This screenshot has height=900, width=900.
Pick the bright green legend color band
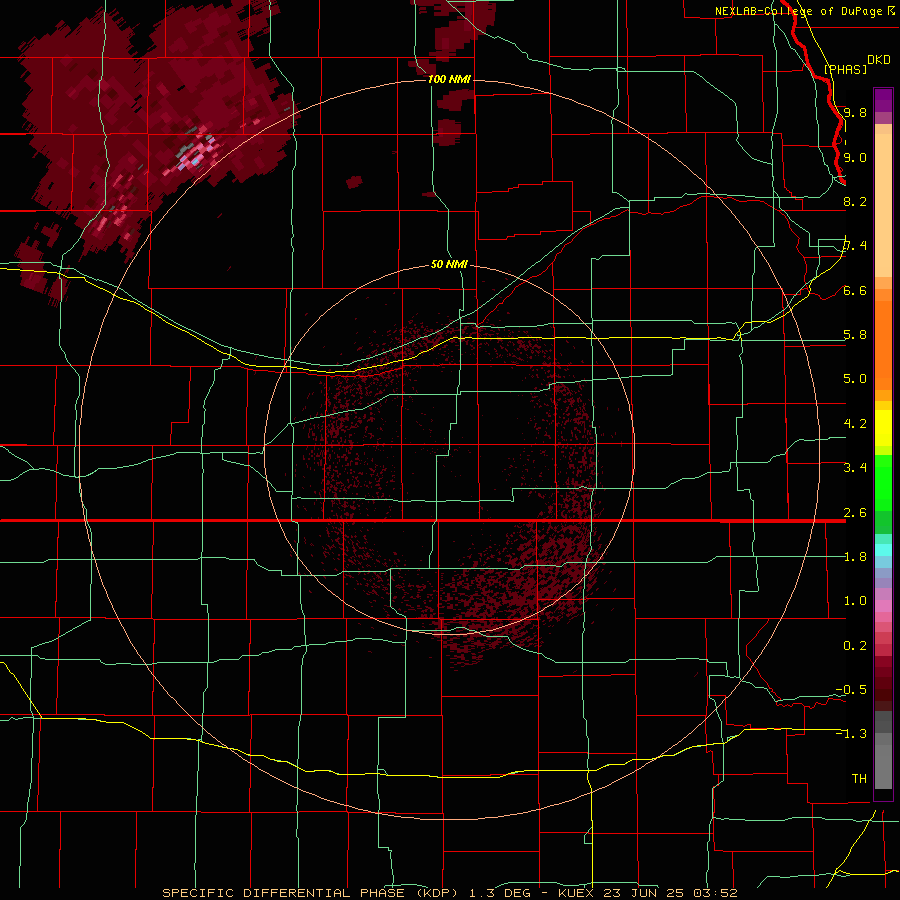(883, 482)
